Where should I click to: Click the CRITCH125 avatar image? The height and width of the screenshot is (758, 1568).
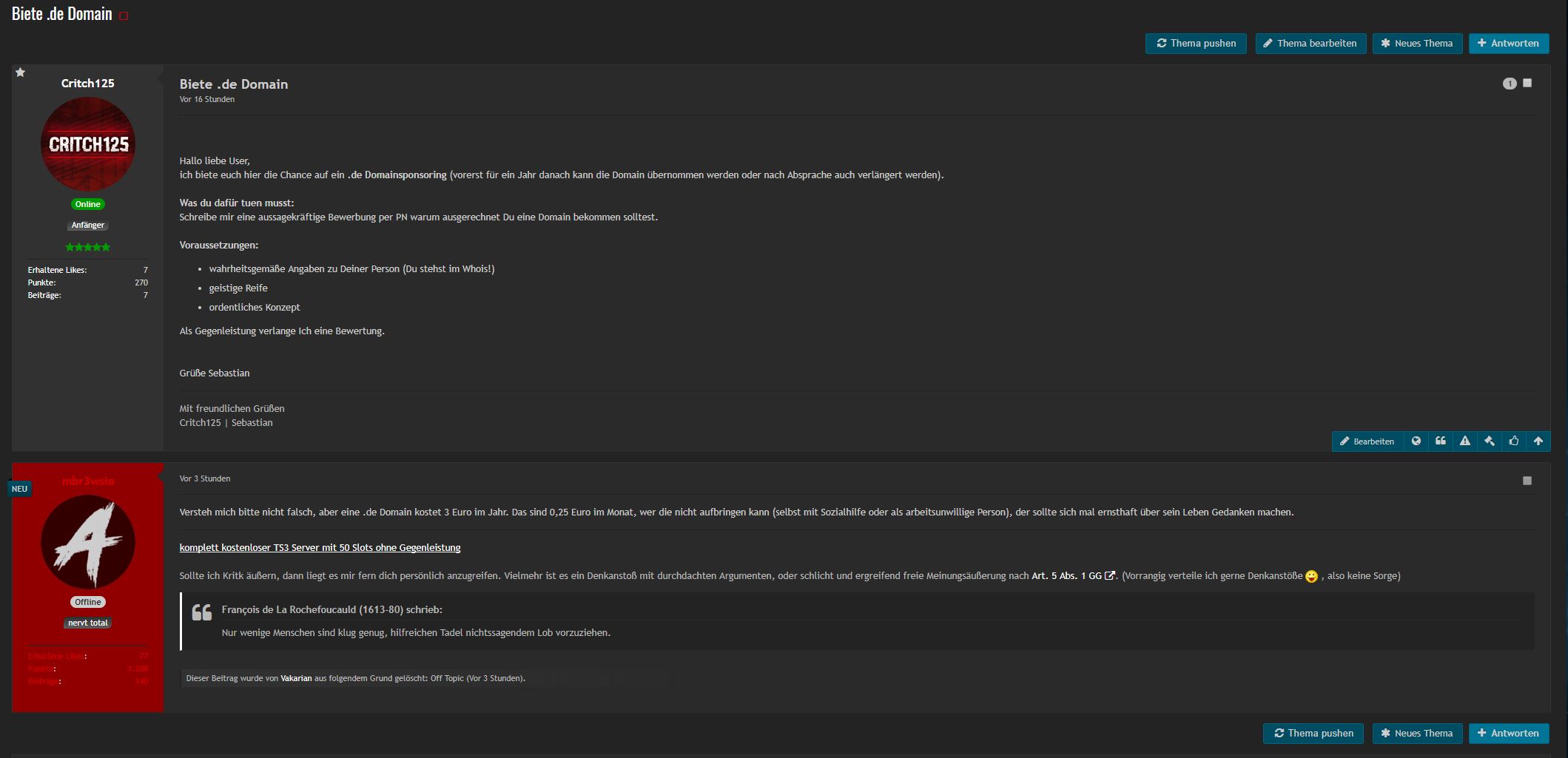click(x=88, y=144)
